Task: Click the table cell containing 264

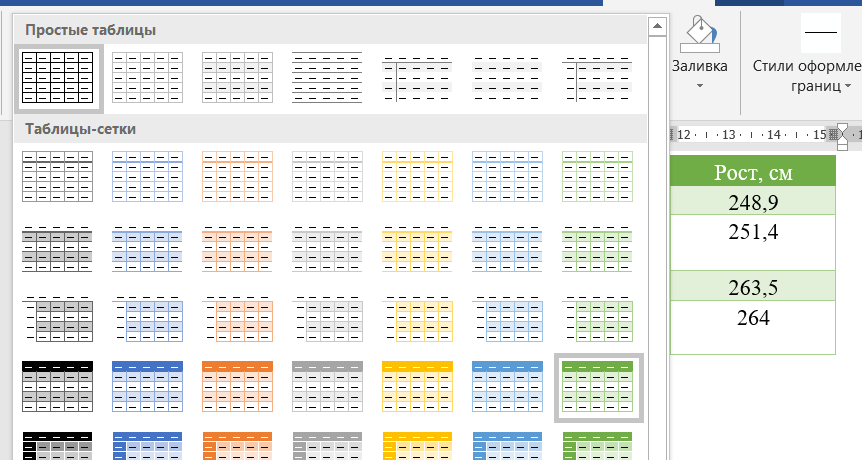Action: [753, 327]
